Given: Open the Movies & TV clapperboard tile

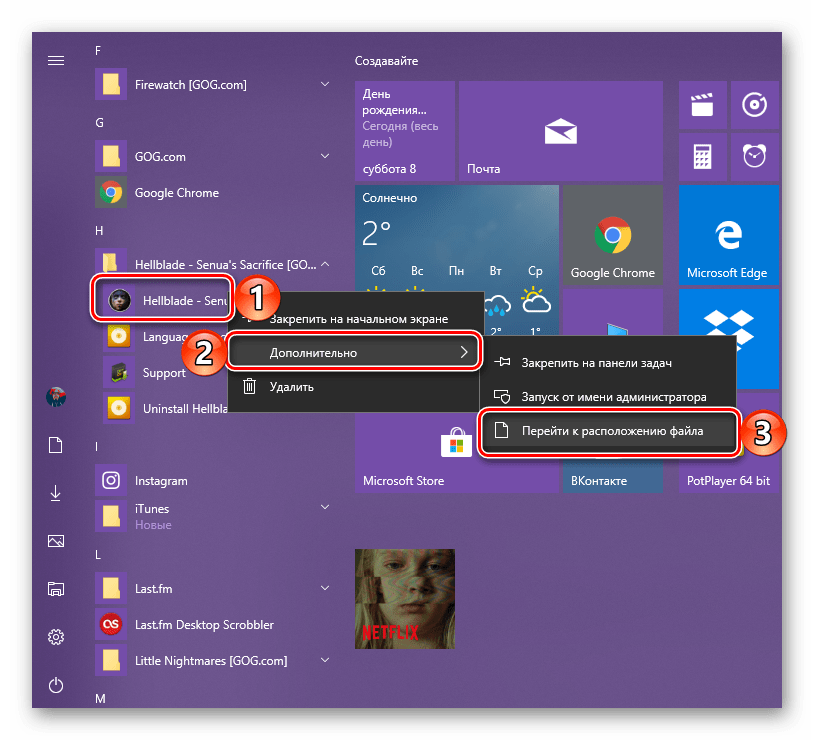Looking at the screenshot, I should (702, 104).
